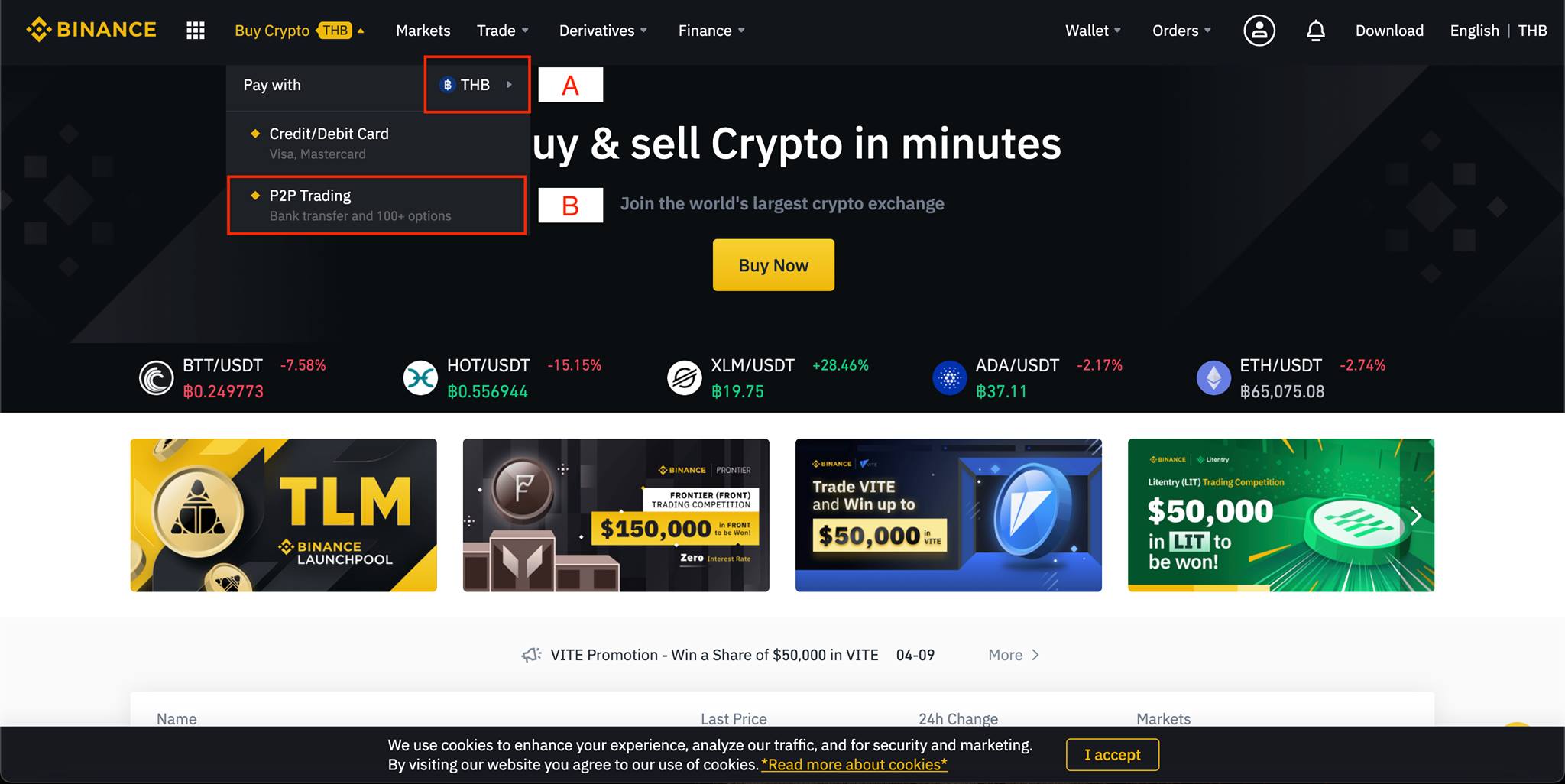This screenshot has width=1565, height=784.
Task: Open the TLM Binance Launchpool banner
Action: click(284, 515)
